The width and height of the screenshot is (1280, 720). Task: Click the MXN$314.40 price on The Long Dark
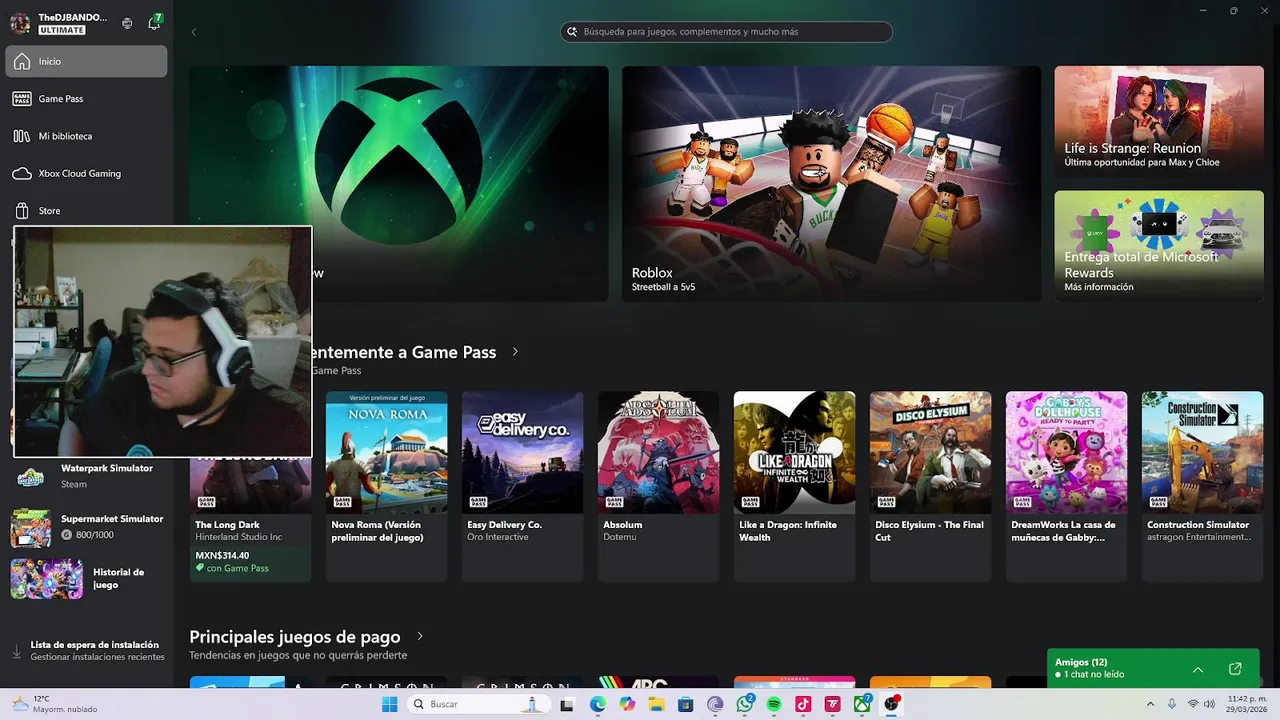coord(222,555)
